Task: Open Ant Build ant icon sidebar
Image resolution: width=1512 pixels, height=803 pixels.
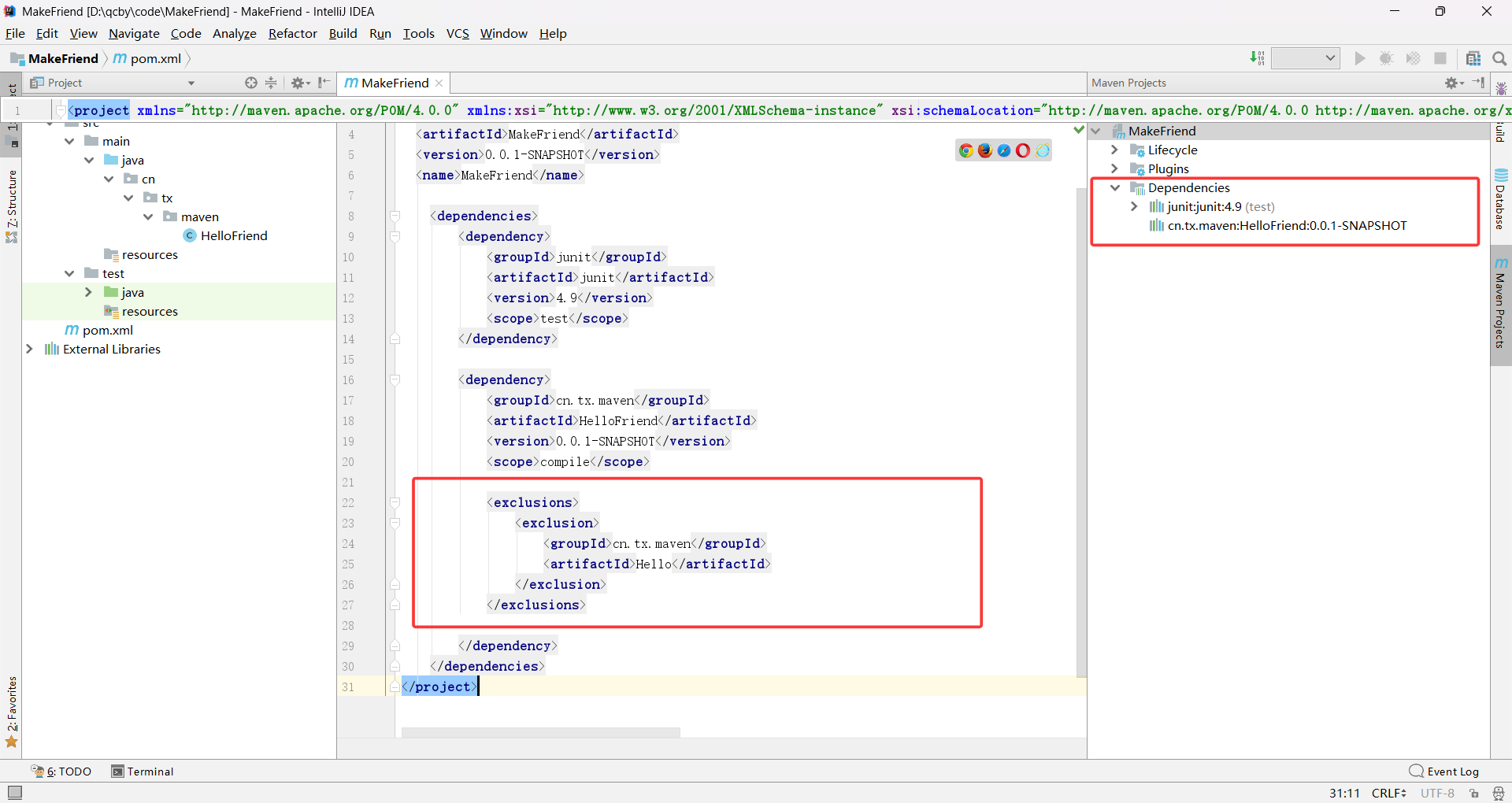Action: [1501, 88]
